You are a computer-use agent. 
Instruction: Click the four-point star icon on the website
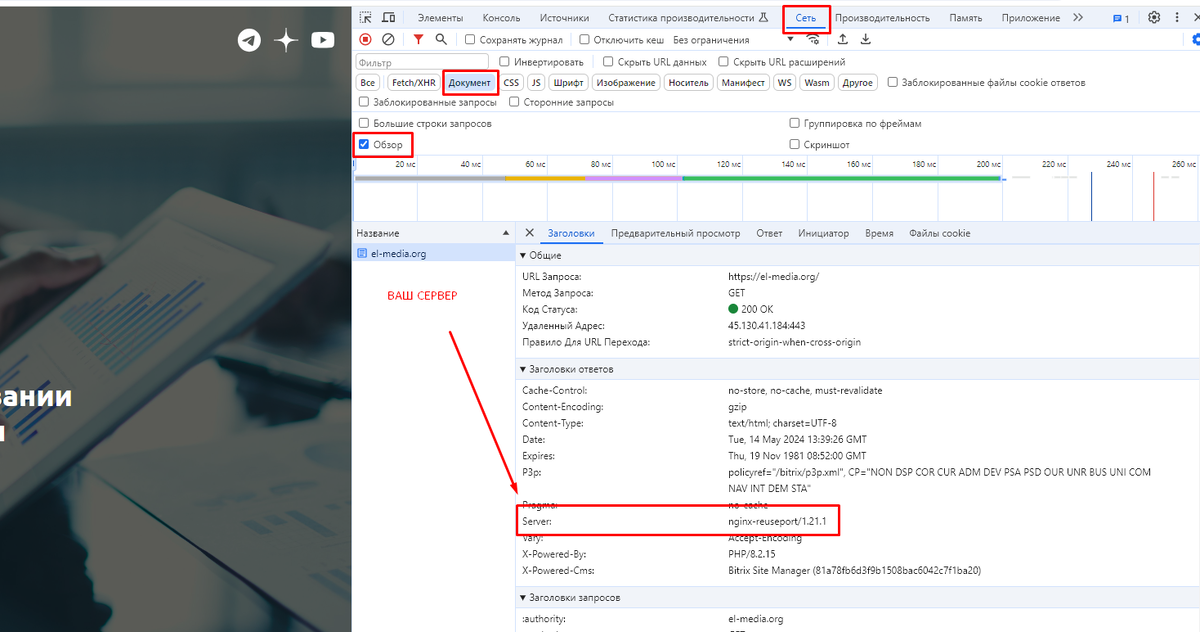coord(287,40)
